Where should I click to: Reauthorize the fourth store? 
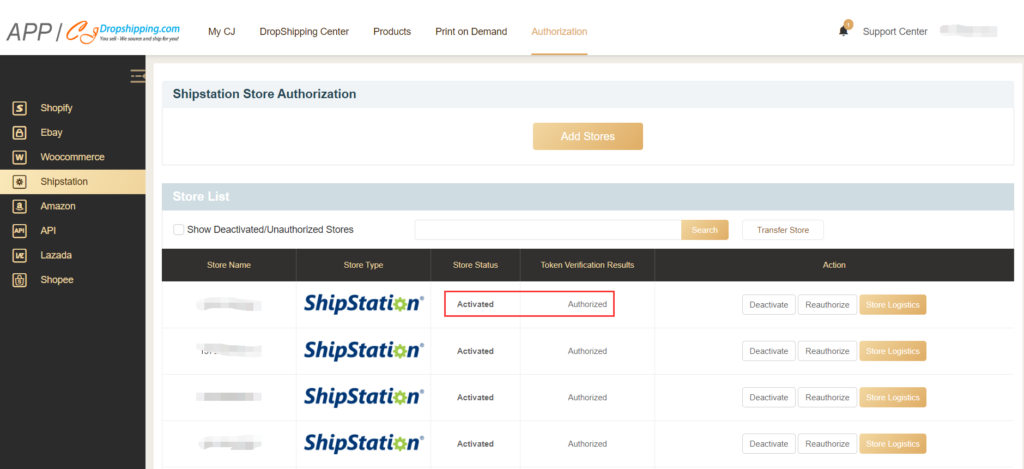point(827,444)
